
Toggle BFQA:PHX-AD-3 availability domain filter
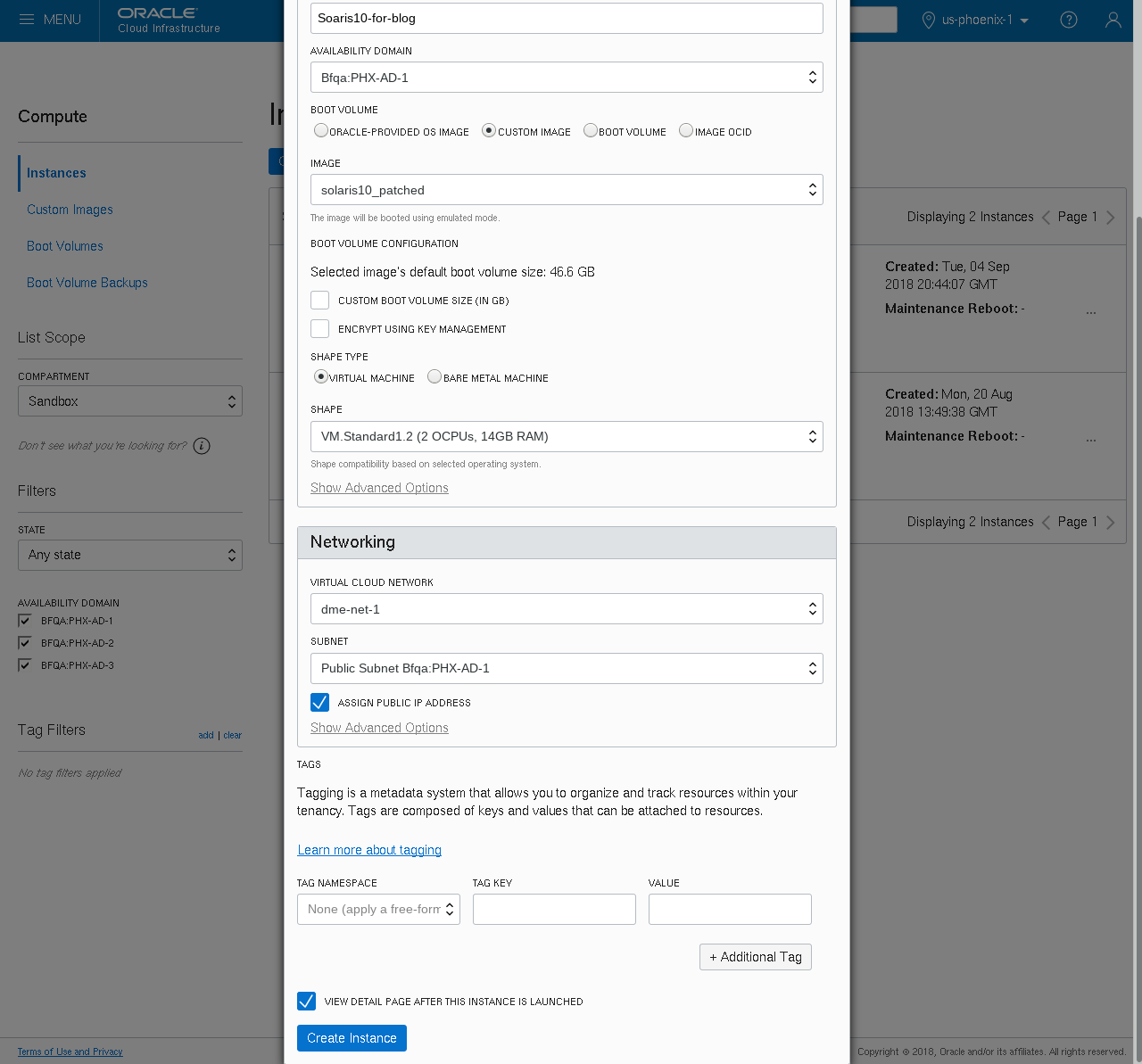[25, 665]
